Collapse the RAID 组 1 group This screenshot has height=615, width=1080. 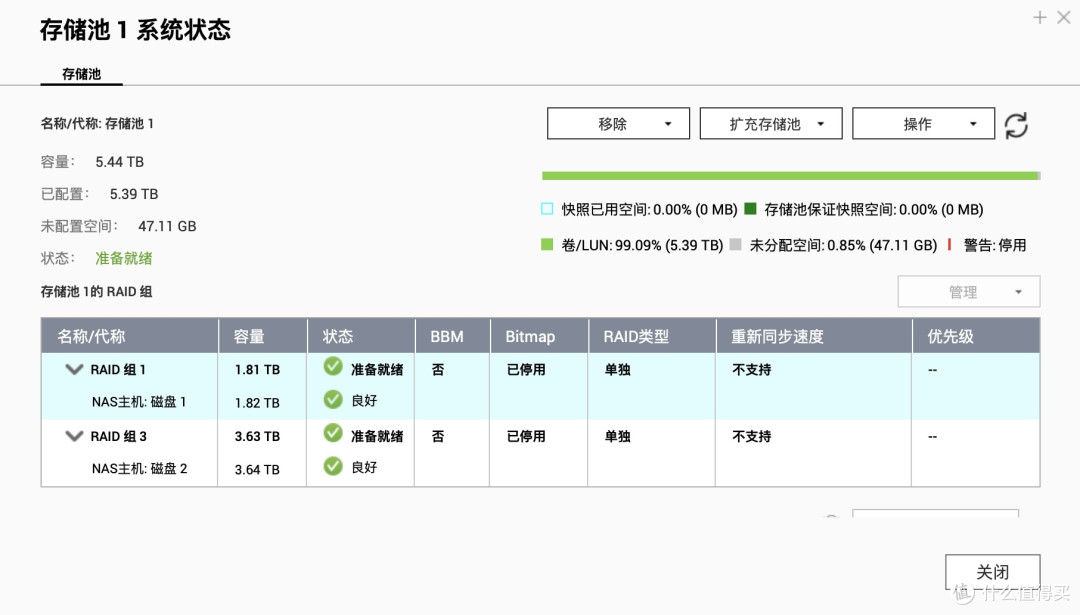(73, 368)
